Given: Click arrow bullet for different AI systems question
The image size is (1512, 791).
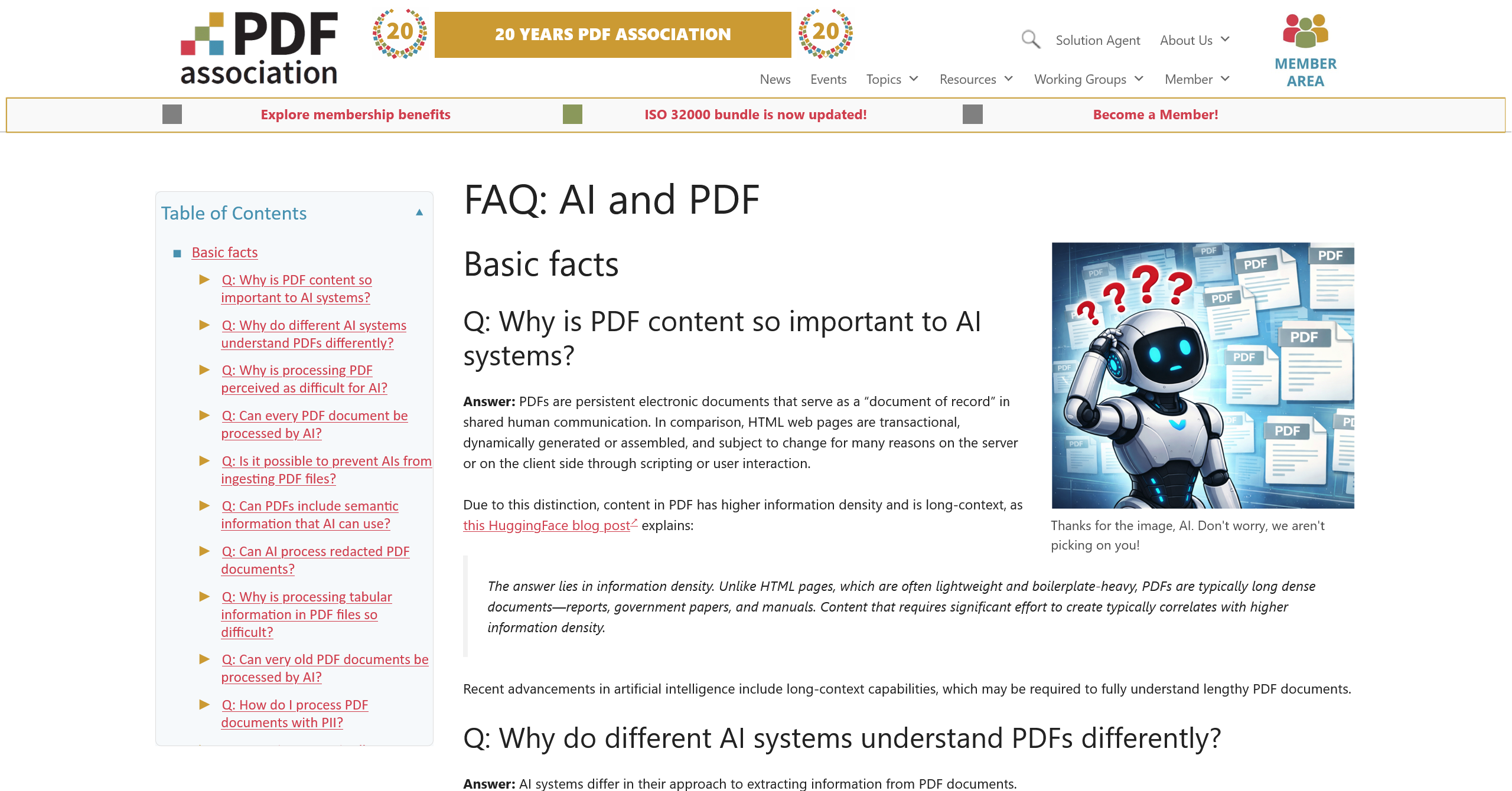Looking at the screenshot, I should (204, 325).
